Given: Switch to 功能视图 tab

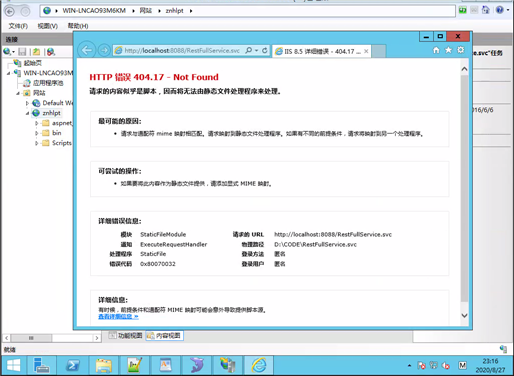Looking at the screenshot, I should [x=126, y=335].
